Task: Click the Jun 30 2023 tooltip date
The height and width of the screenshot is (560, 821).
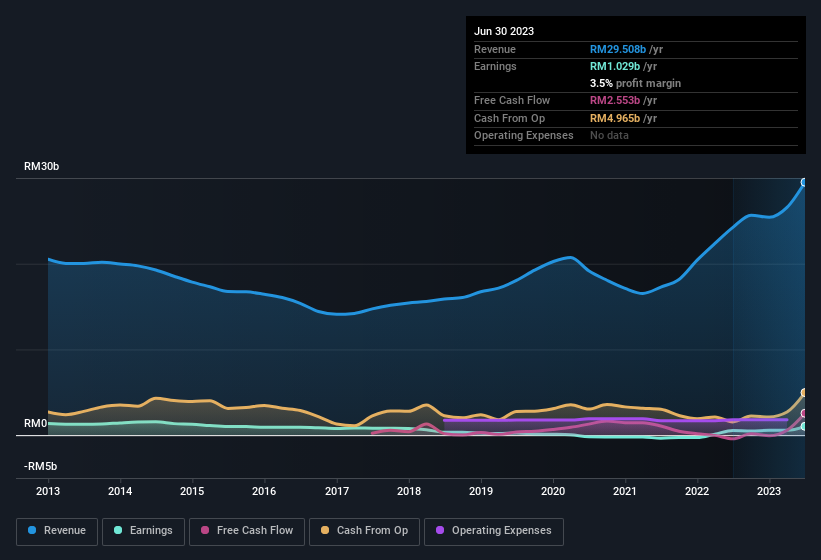Action: point(504,31)
